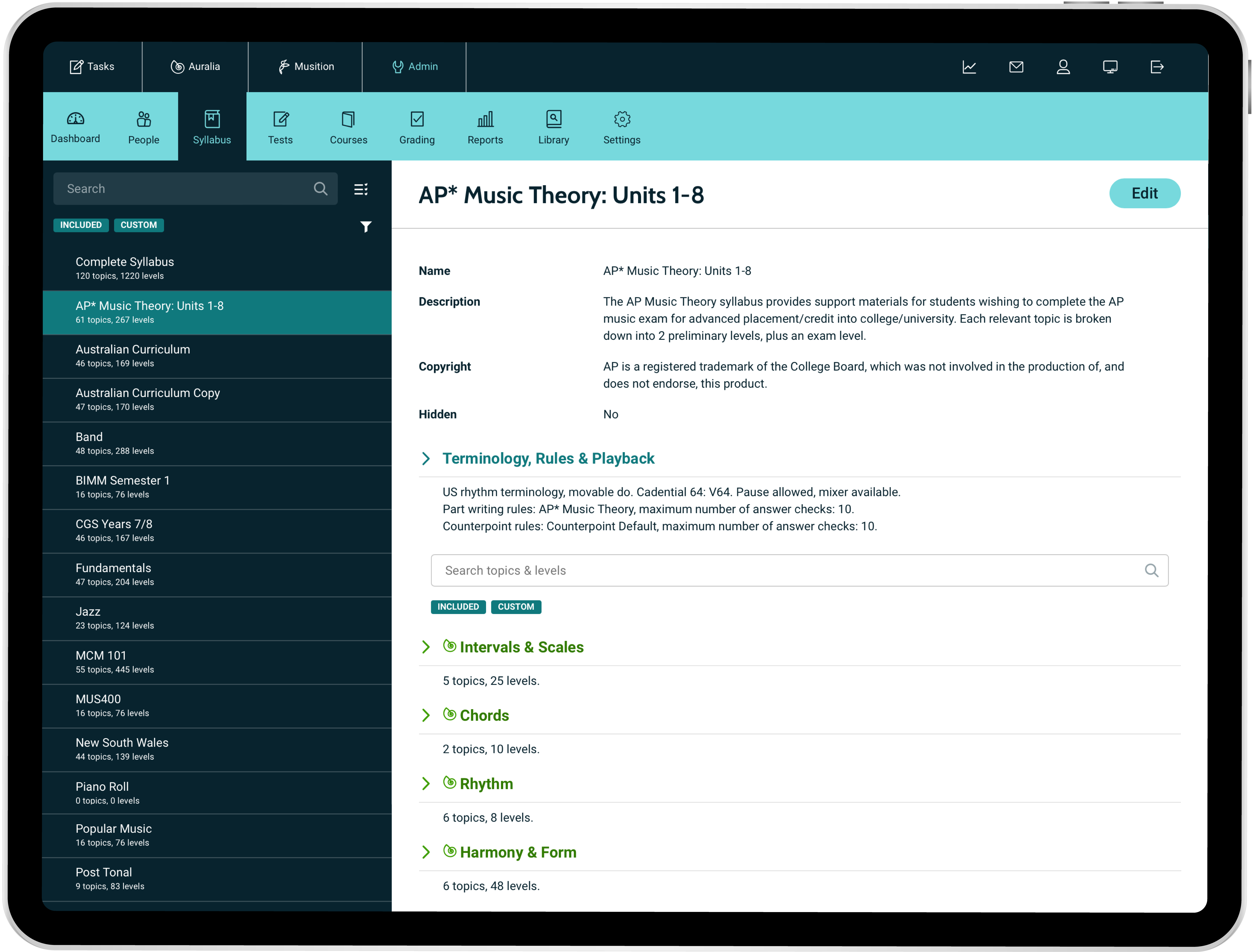Click the monitor display icon
This screenshot has width=1254, height=952.
point(1110,67)
